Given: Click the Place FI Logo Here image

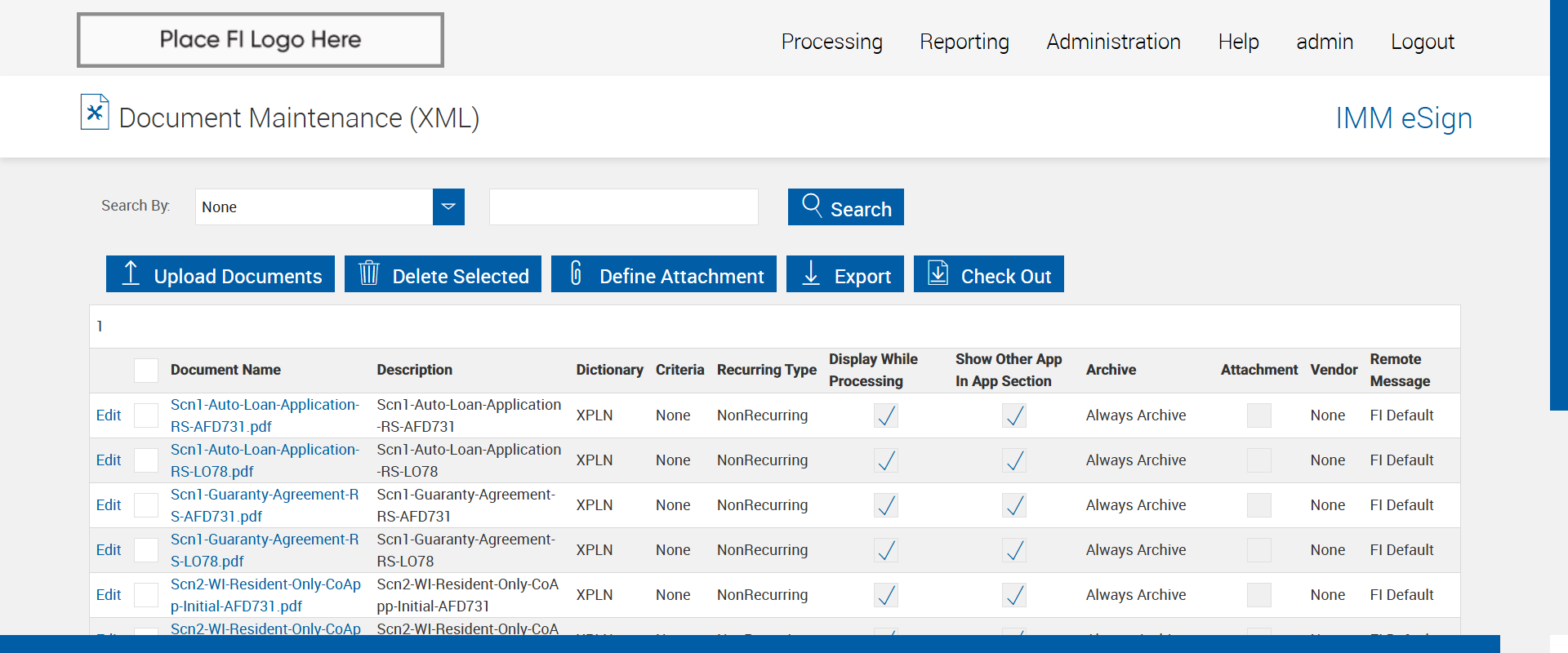Looking at the screenshot, I should tap(261, 40).
